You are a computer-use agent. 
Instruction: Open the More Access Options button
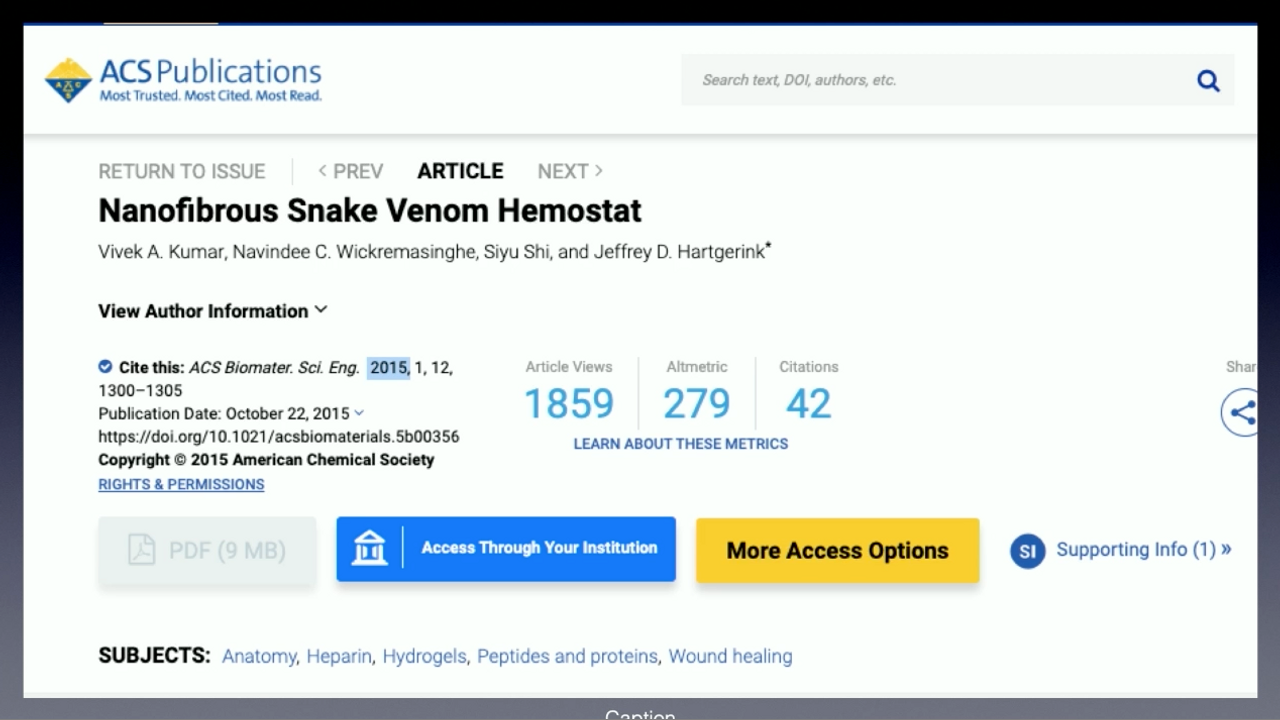(x=837, y=550)
